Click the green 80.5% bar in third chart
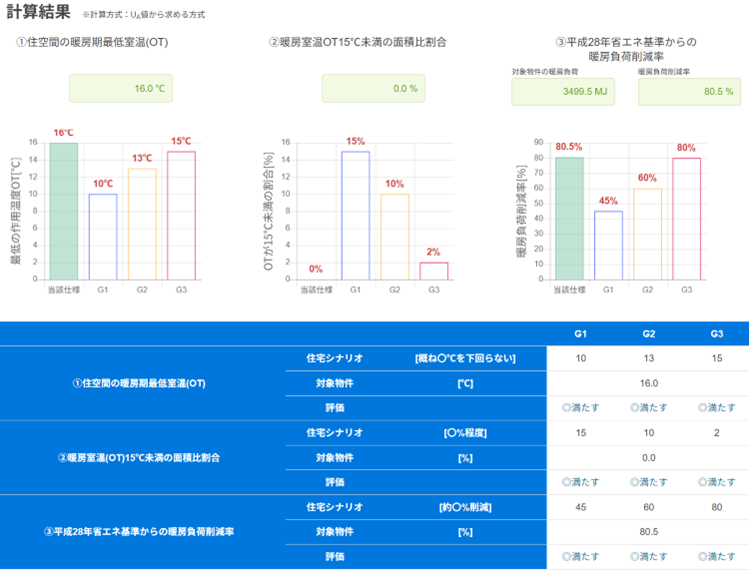 pos(569,218)
